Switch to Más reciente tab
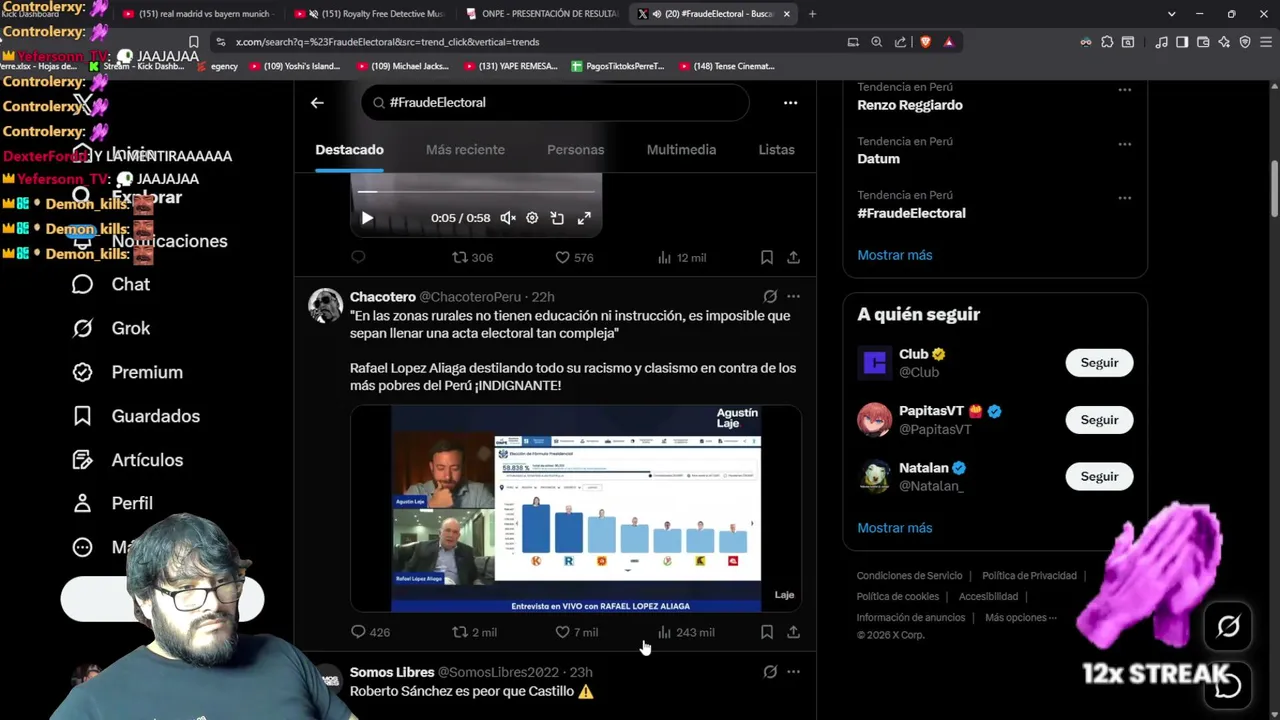This screenshot has width=1280, height=720. point(465,150)
